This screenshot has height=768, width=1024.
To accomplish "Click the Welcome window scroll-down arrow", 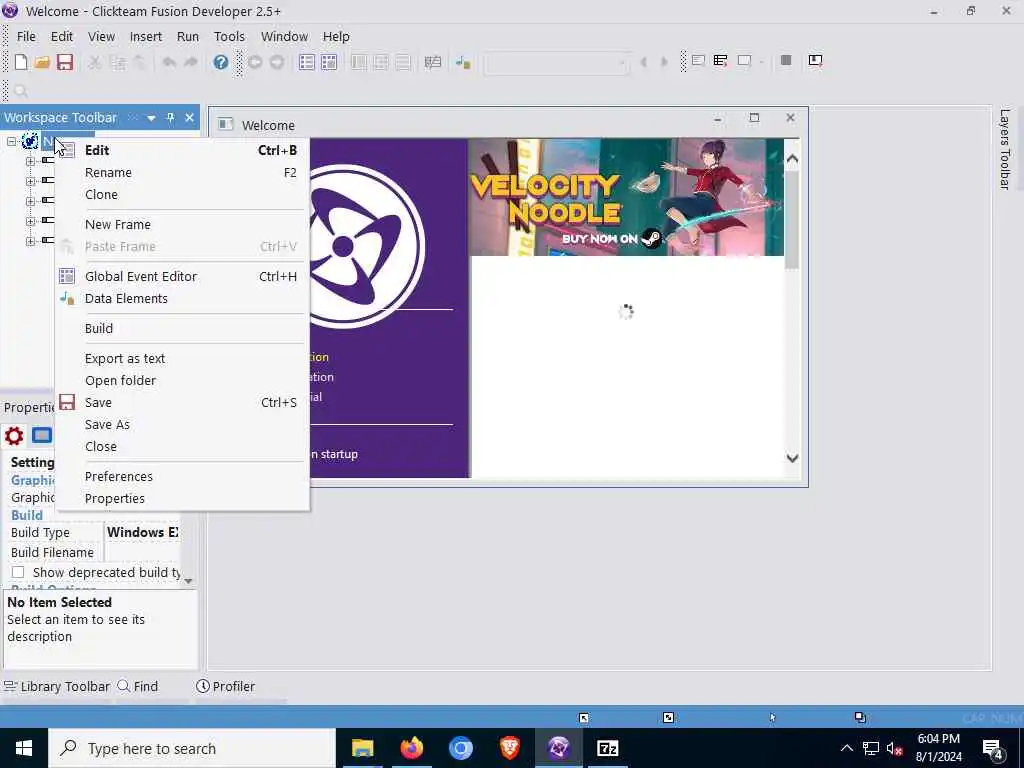I will pos(792,458).
